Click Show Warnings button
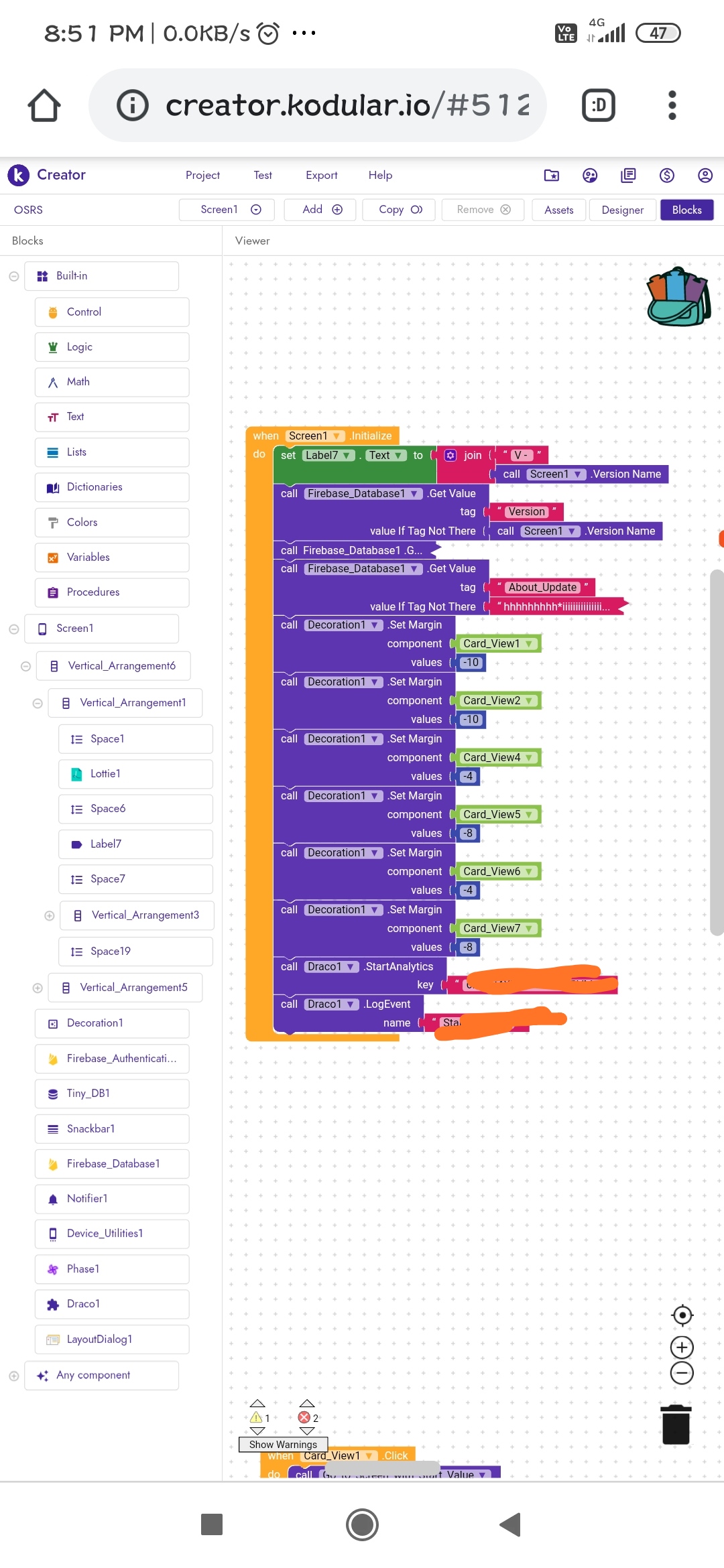This screenshot has width=724, height=1568. click(283, 1445)
